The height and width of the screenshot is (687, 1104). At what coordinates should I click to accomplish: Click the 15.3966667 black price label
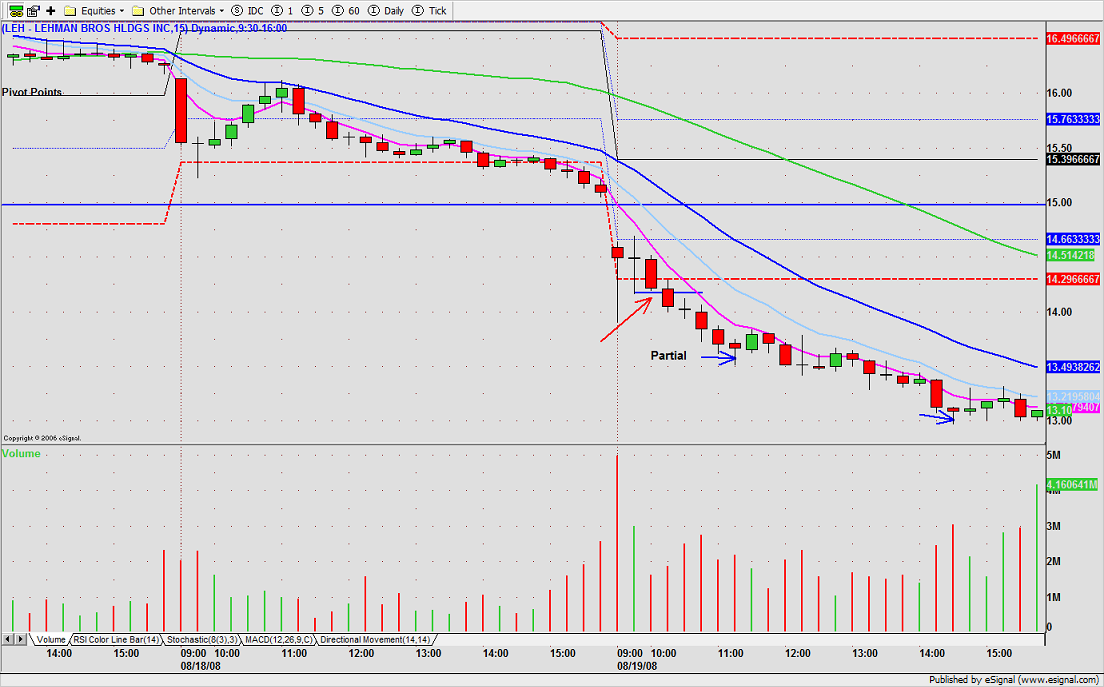click(x=1073, y=160)
